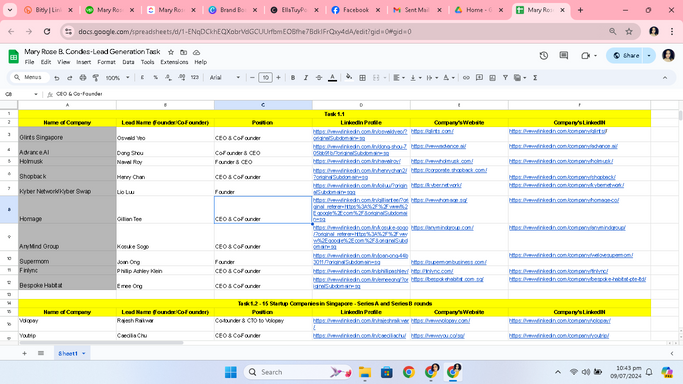Open the Glints Singapore website link
This screenshot has height=384, width=683.
432,131
